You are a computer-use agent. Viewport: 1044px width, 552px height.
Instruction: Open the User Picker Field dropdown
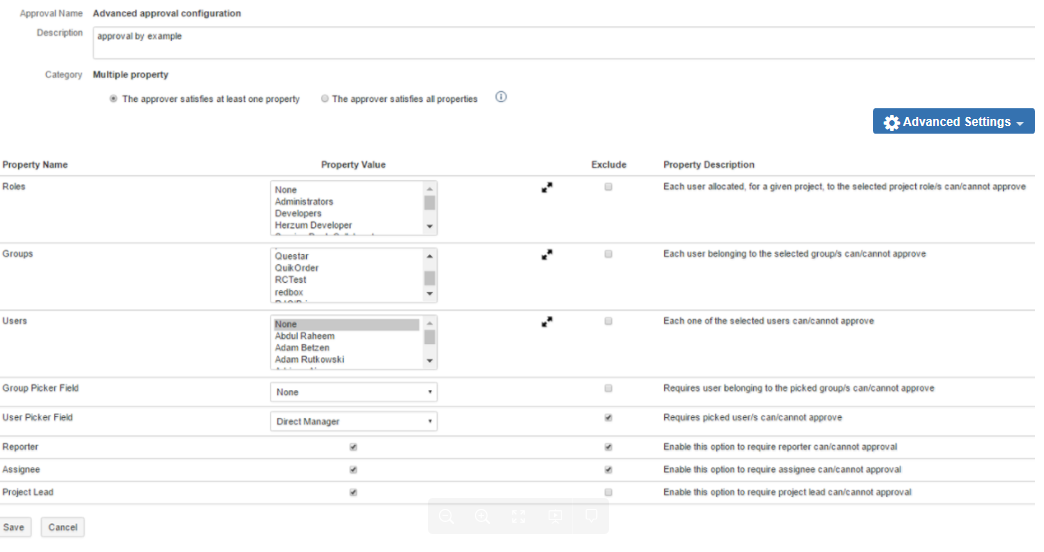[x=353, y=422]
